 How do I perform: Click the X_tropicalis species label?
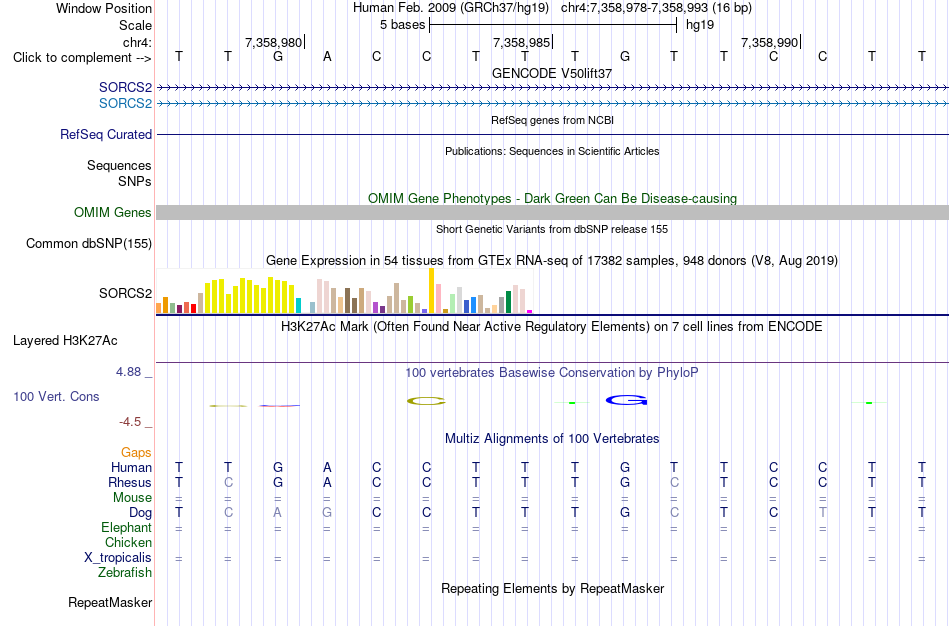click(x=118, y=558)
